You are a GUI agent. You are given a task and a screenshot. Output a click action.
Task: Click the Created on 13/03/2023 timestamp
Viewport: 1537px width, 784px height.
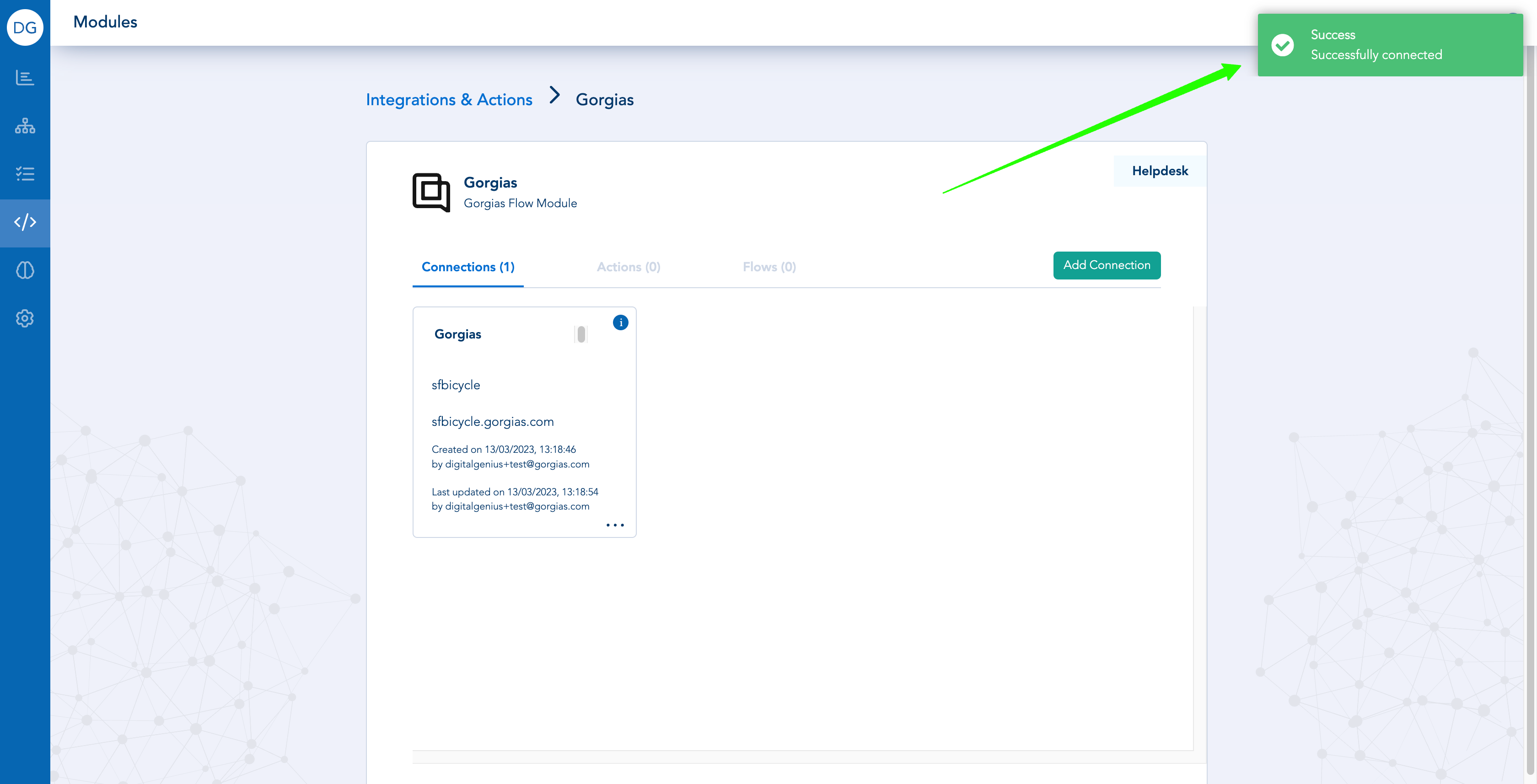tap(504, 449)
